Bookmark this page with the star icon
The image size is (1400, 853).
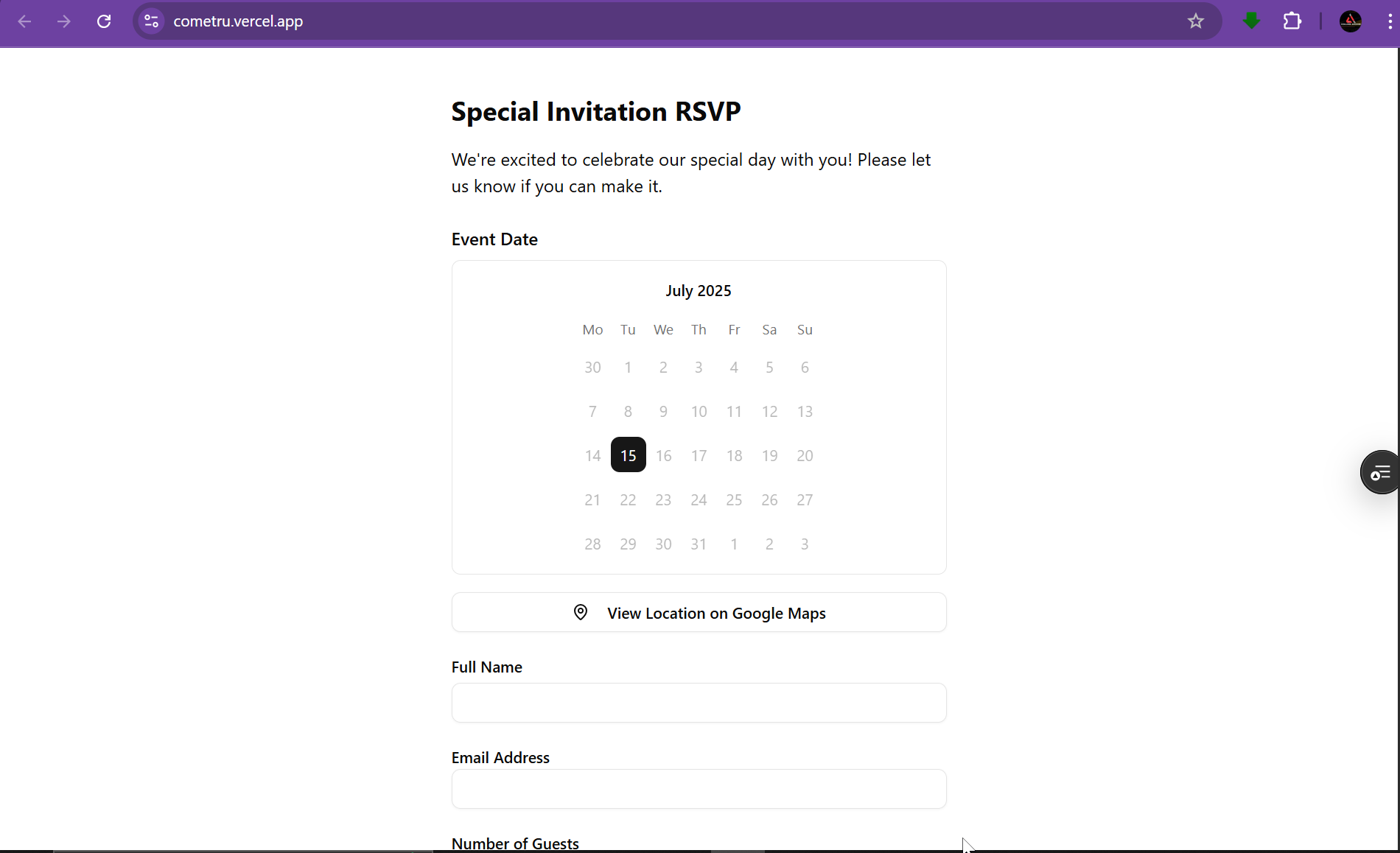point(1195,21)
